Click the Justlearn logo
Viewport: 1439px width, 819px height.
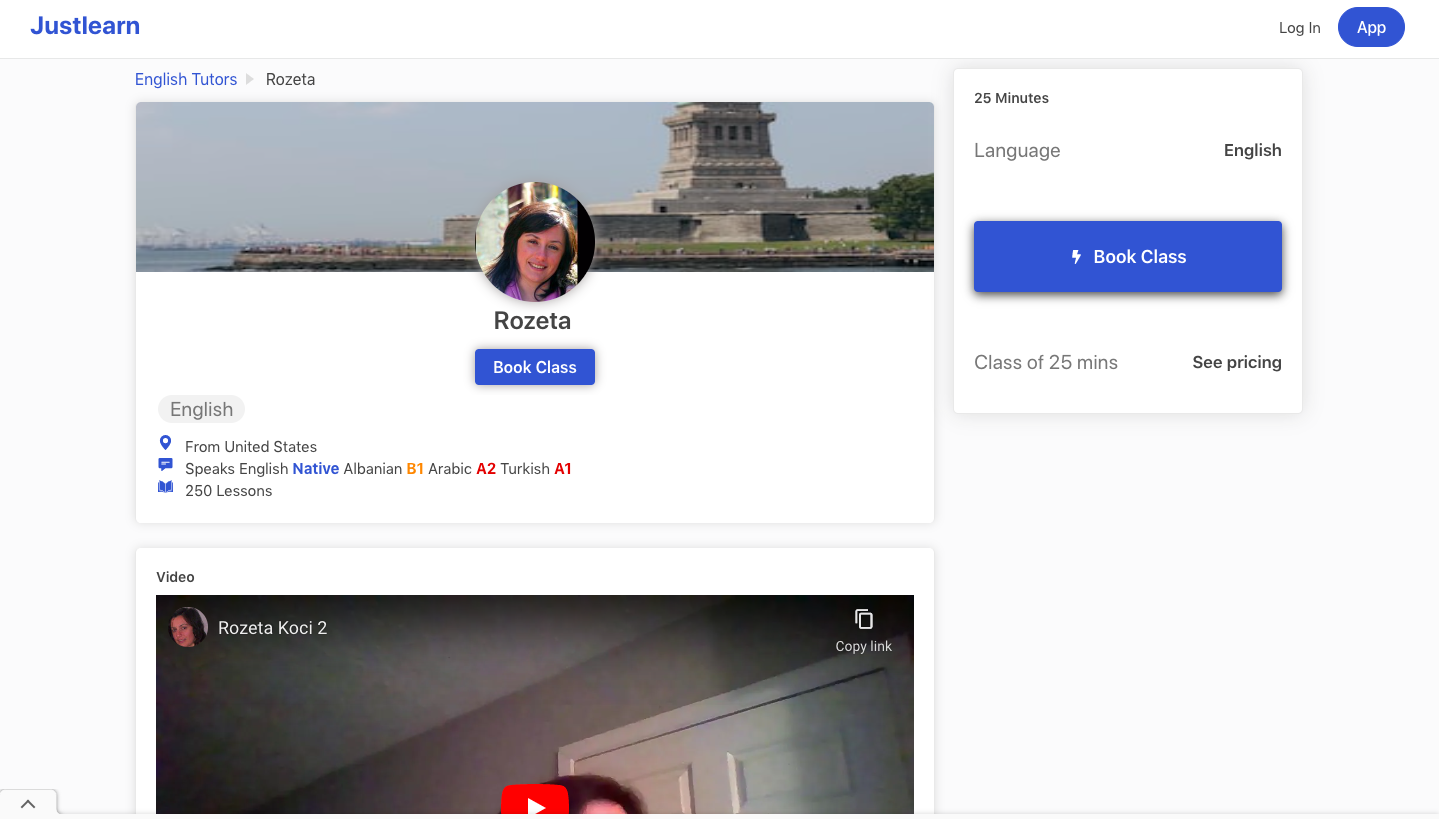click(85, 26)
